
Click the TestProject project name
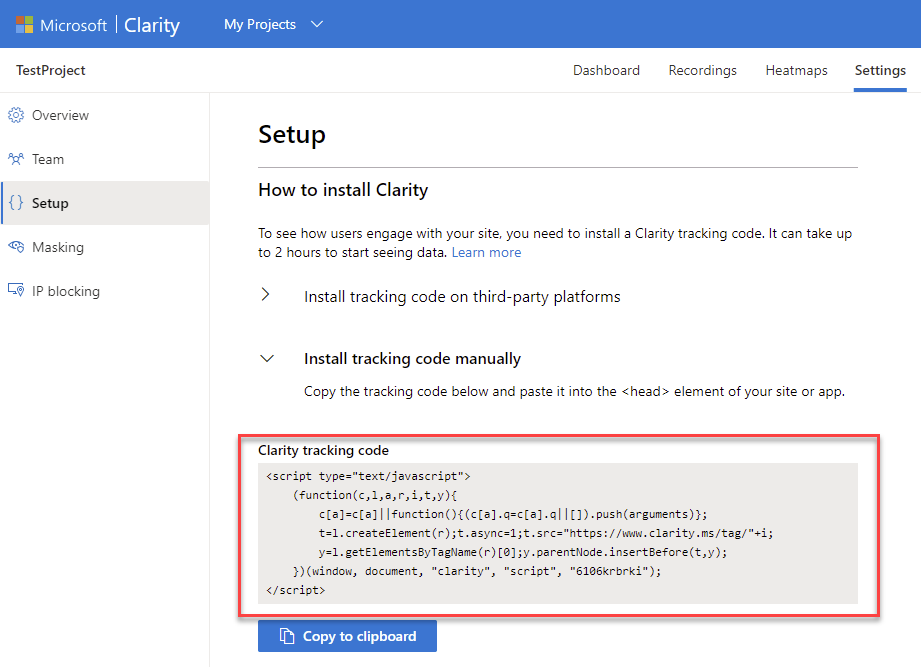51,70
